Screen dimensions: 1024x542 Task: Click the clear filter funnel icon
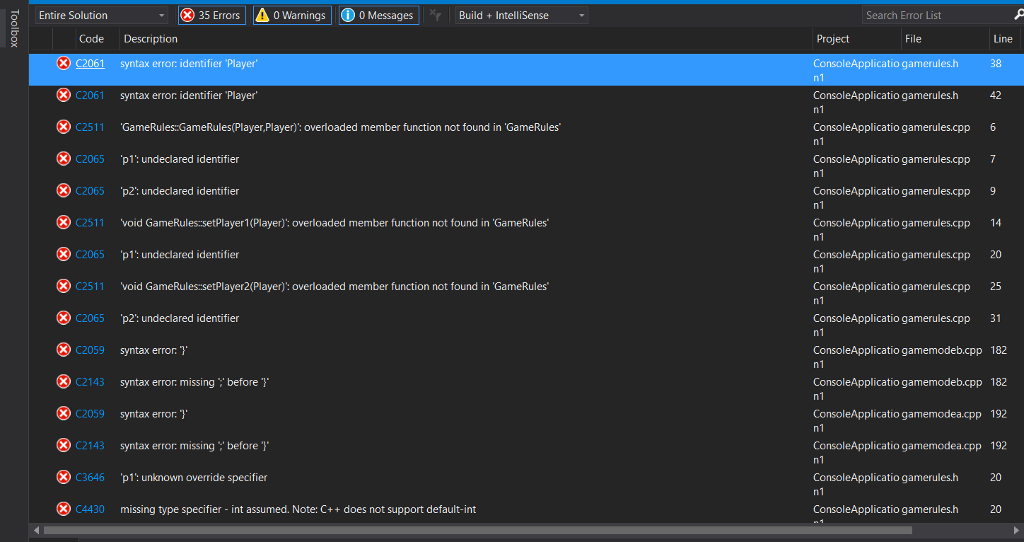[436, 15]
